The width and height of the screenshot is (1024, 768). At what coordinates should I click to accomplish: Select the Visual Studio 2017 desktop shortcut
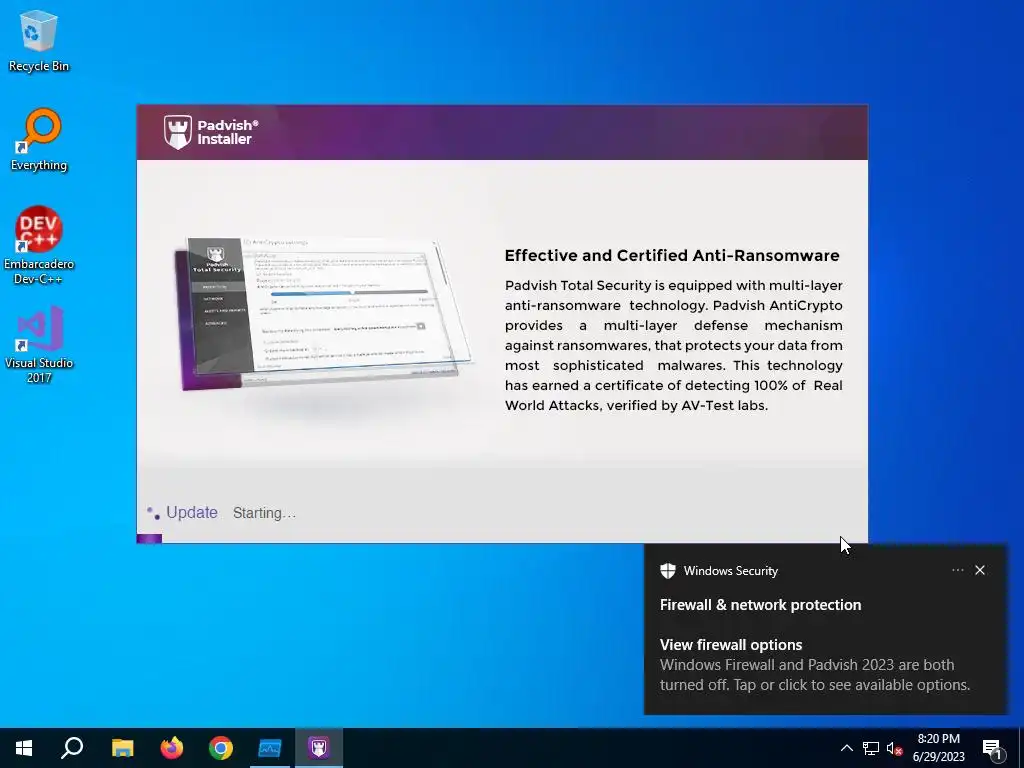coord(39,344)
